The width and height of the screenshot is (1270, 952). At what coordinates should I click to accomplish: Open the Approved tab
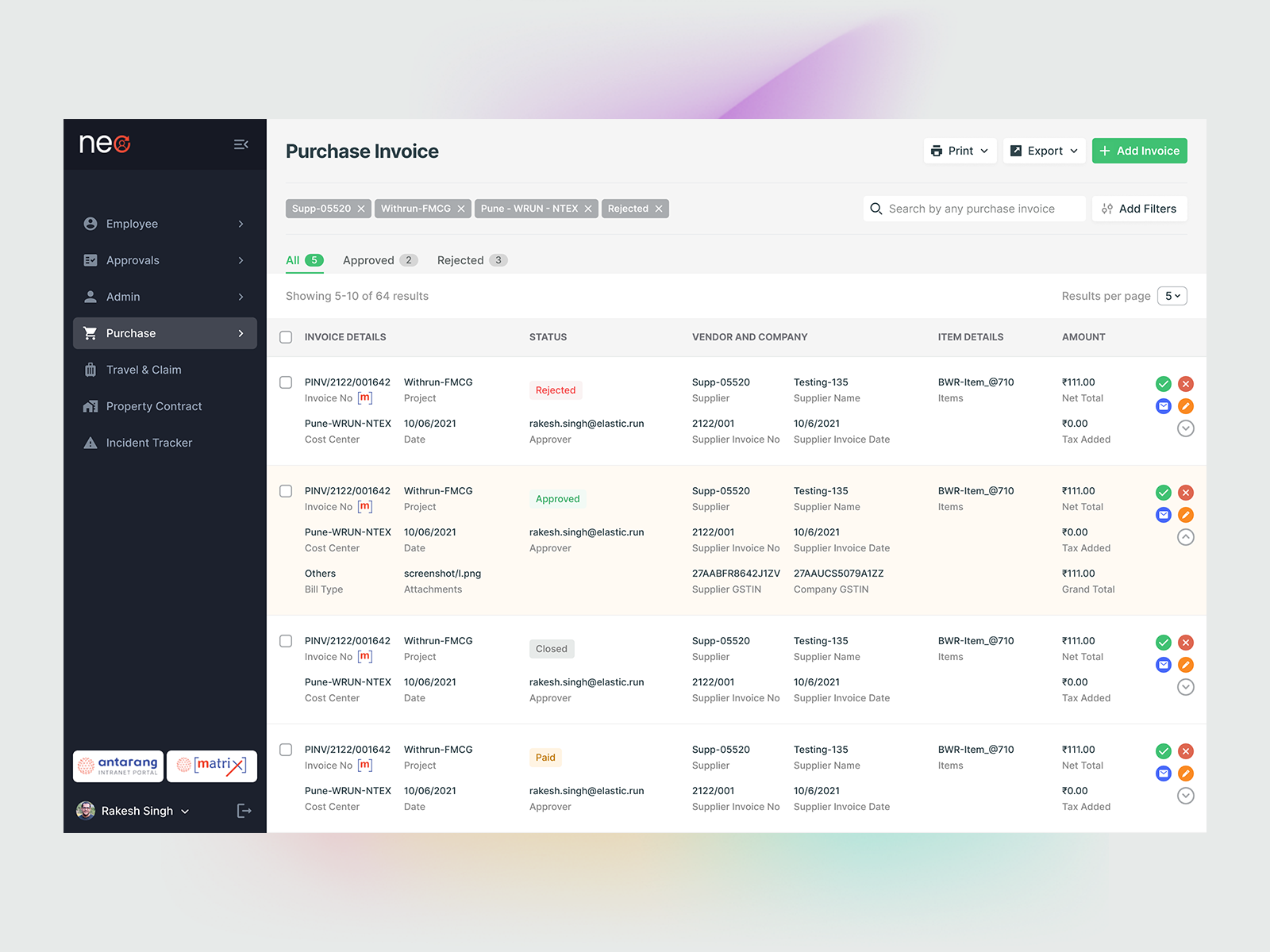[x=369, y=260]
